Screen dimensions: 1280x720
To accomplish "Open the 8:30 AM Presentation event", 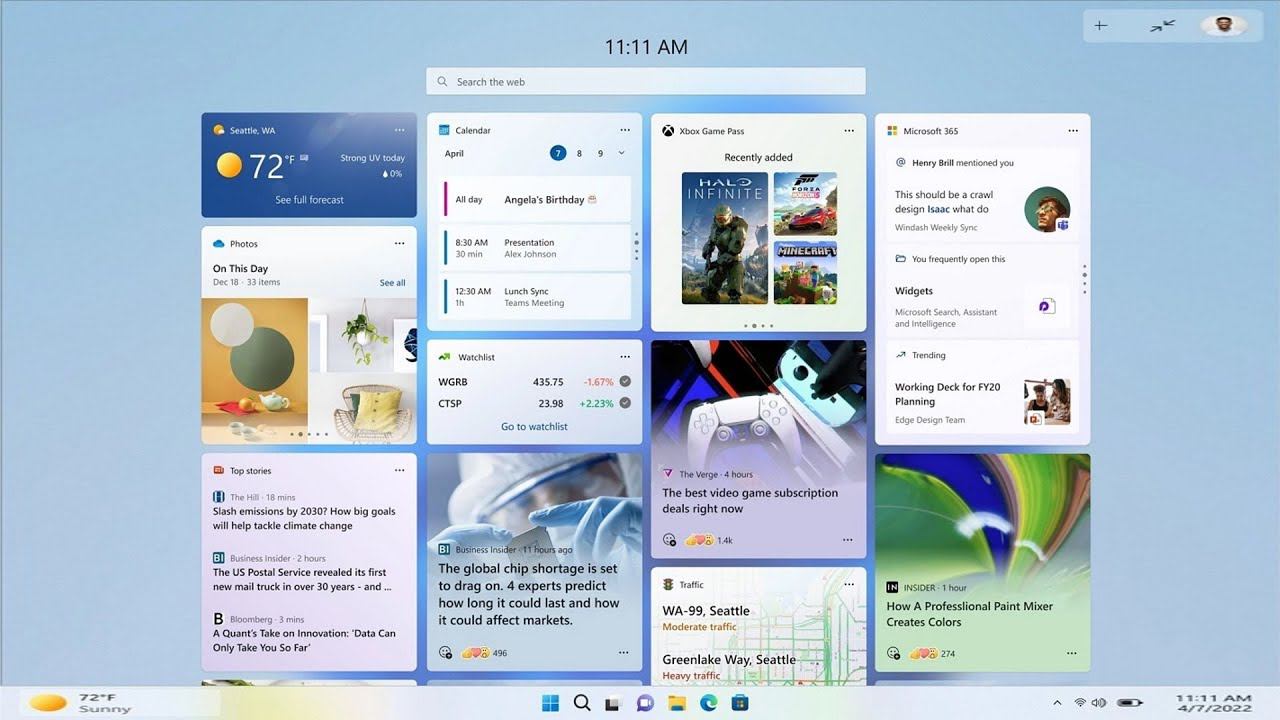I will click(536, 248).
